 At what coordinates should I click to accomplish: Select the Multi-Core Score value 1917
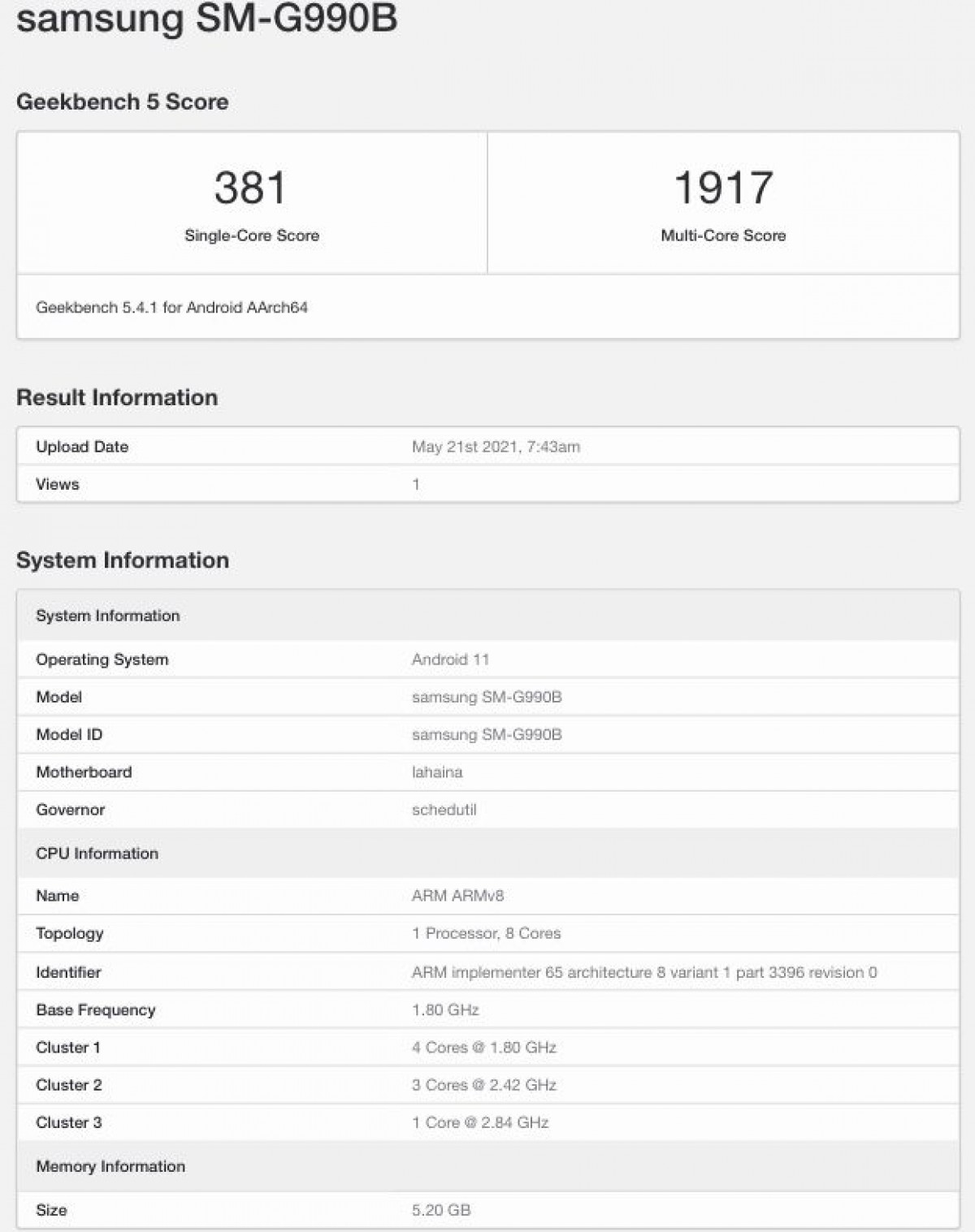[721, 188]
